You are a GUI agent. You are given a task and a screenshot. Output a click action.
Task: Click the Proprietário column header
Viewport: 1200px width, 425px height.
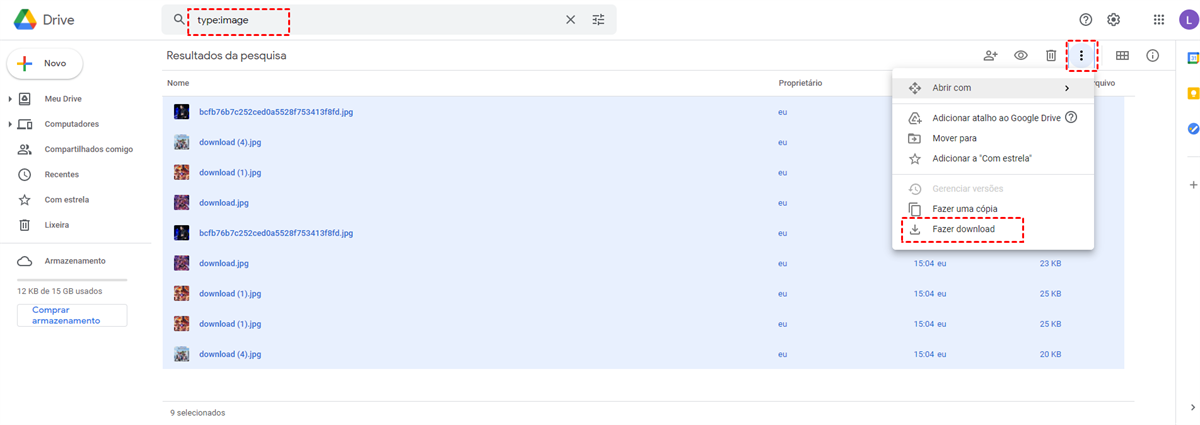[x=800, y=83]
